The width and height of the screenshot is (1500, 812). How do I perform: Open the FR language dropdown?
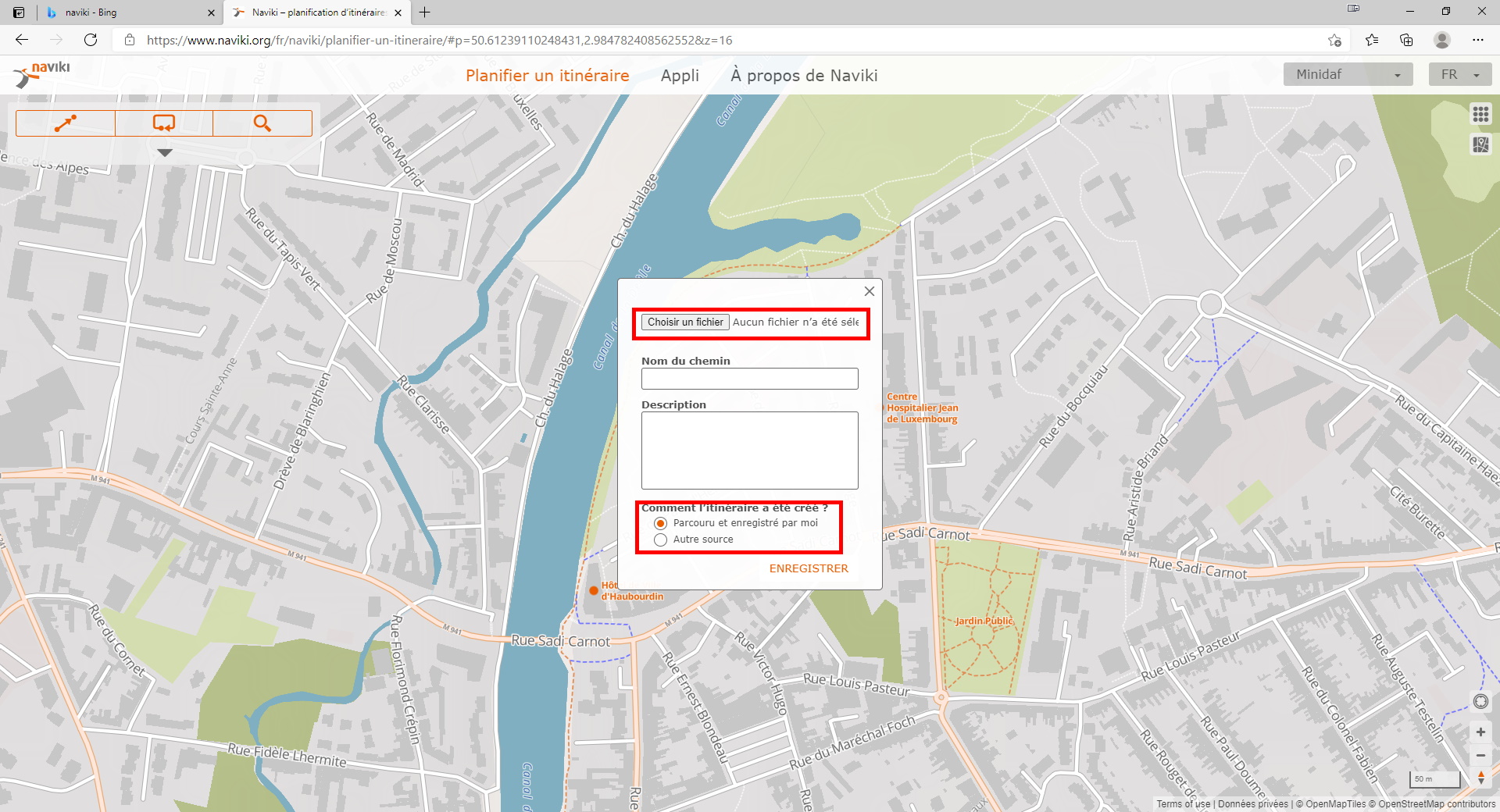click(x=1460, y=75)
